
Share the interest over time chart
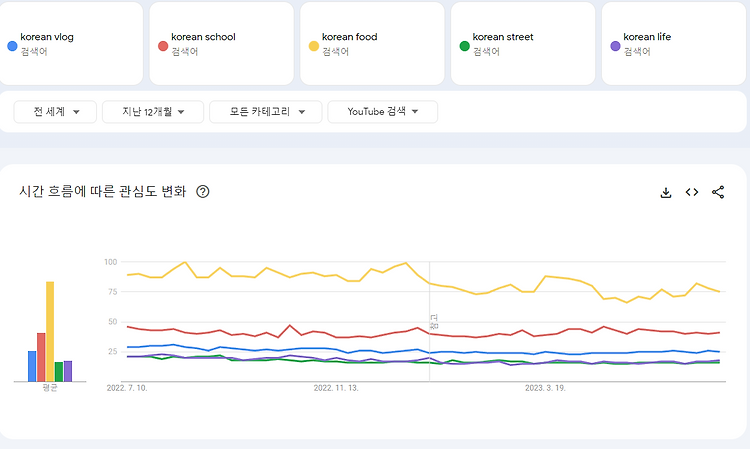718,193
